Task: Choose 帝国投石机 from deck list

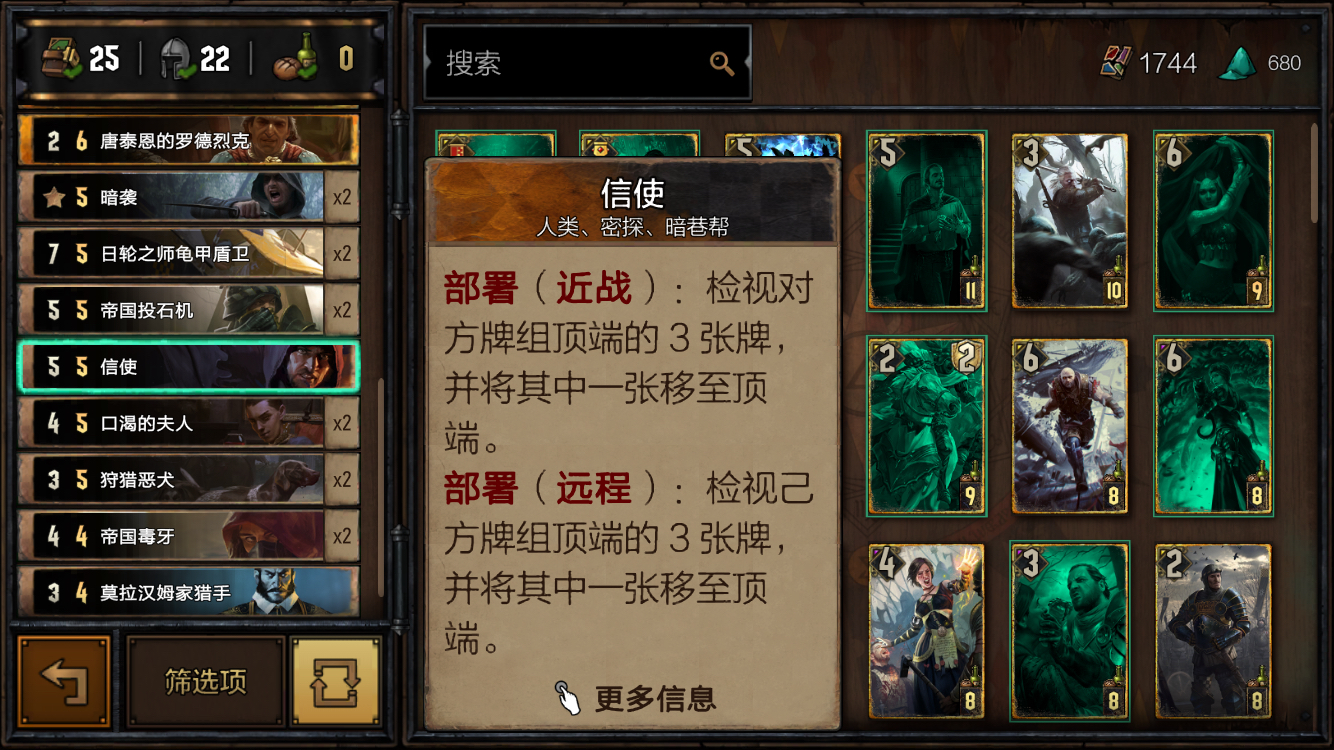Action: 188,310
